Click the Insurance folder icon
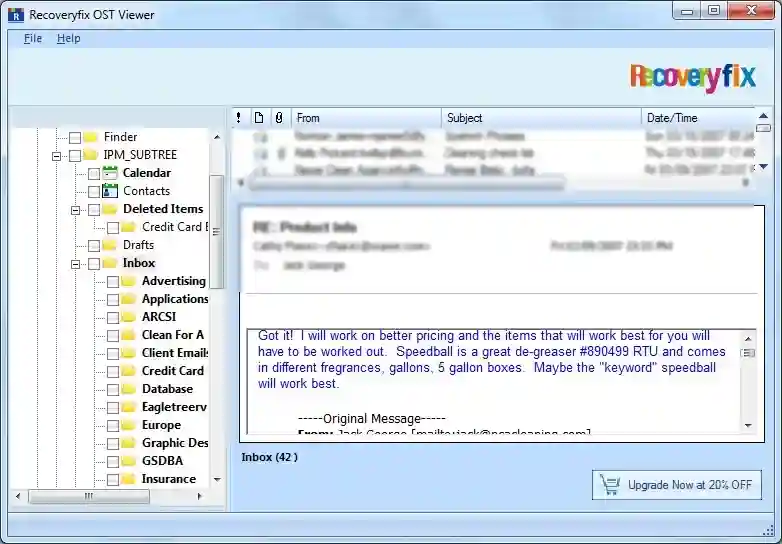This screenshot has height=544, width=782. [x=128, y=479]
